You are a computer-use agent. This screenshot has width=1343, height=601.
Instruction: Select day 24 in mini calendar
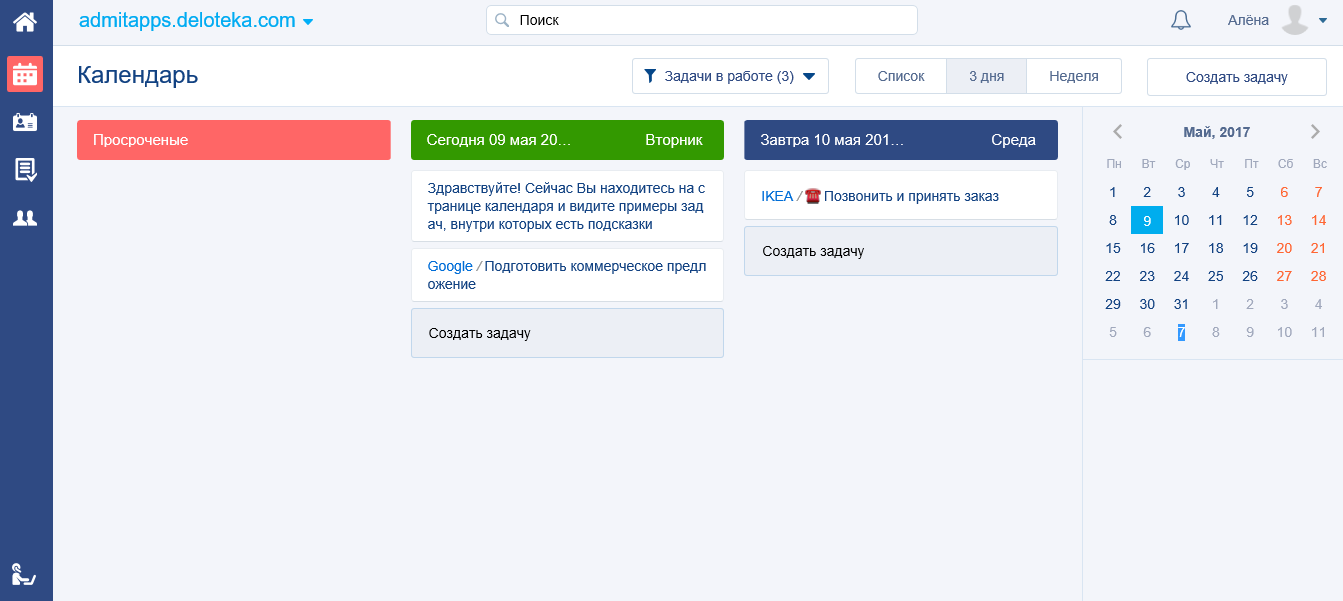1181,276
